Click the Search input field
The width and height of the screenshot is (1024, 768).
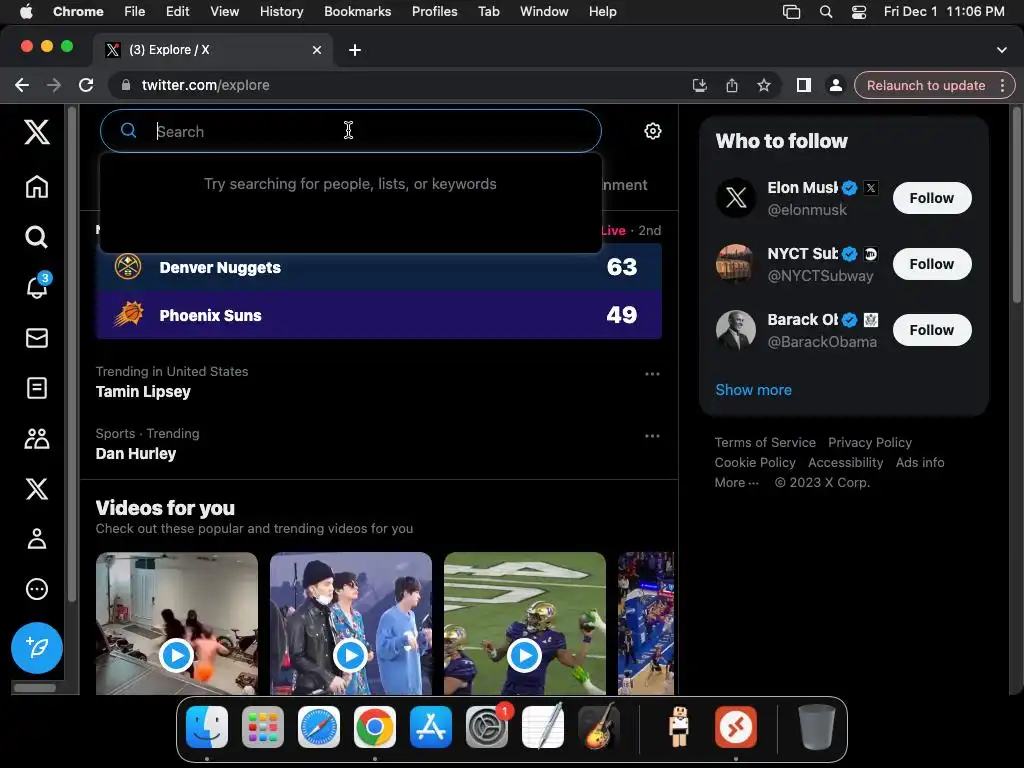pos(351,131)
